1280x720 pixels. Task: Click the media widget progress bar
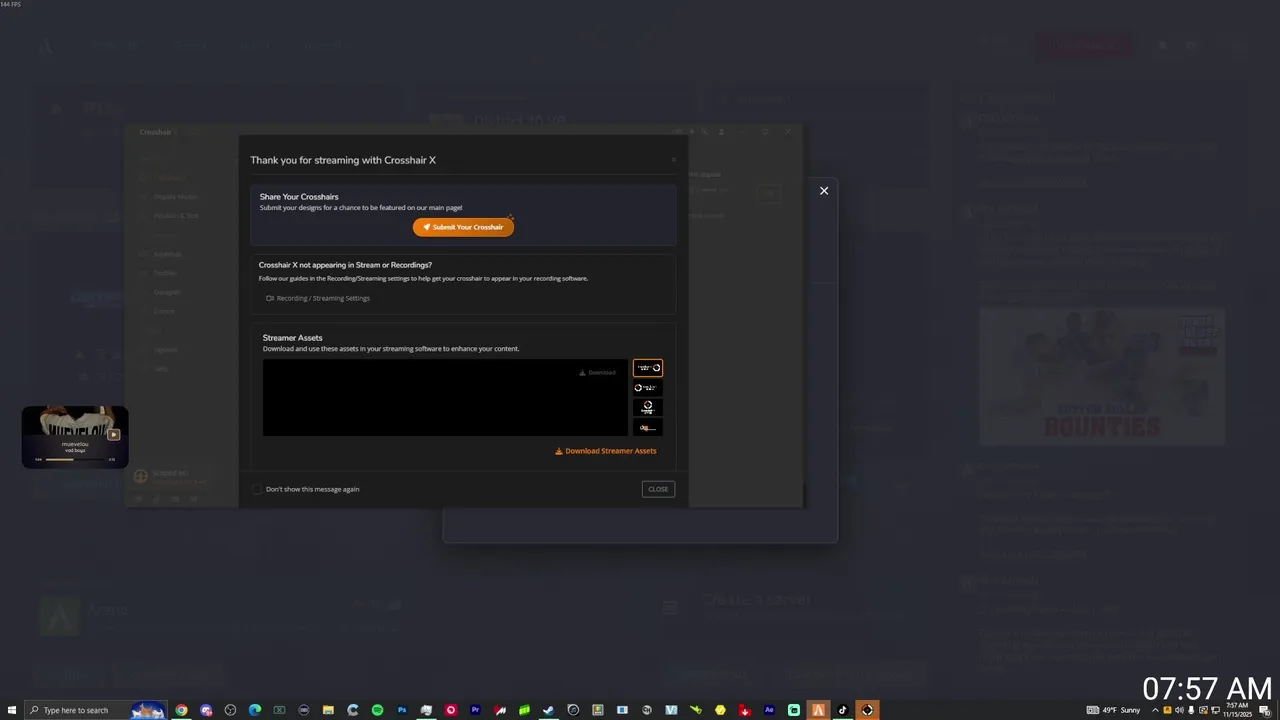point(75,459)
